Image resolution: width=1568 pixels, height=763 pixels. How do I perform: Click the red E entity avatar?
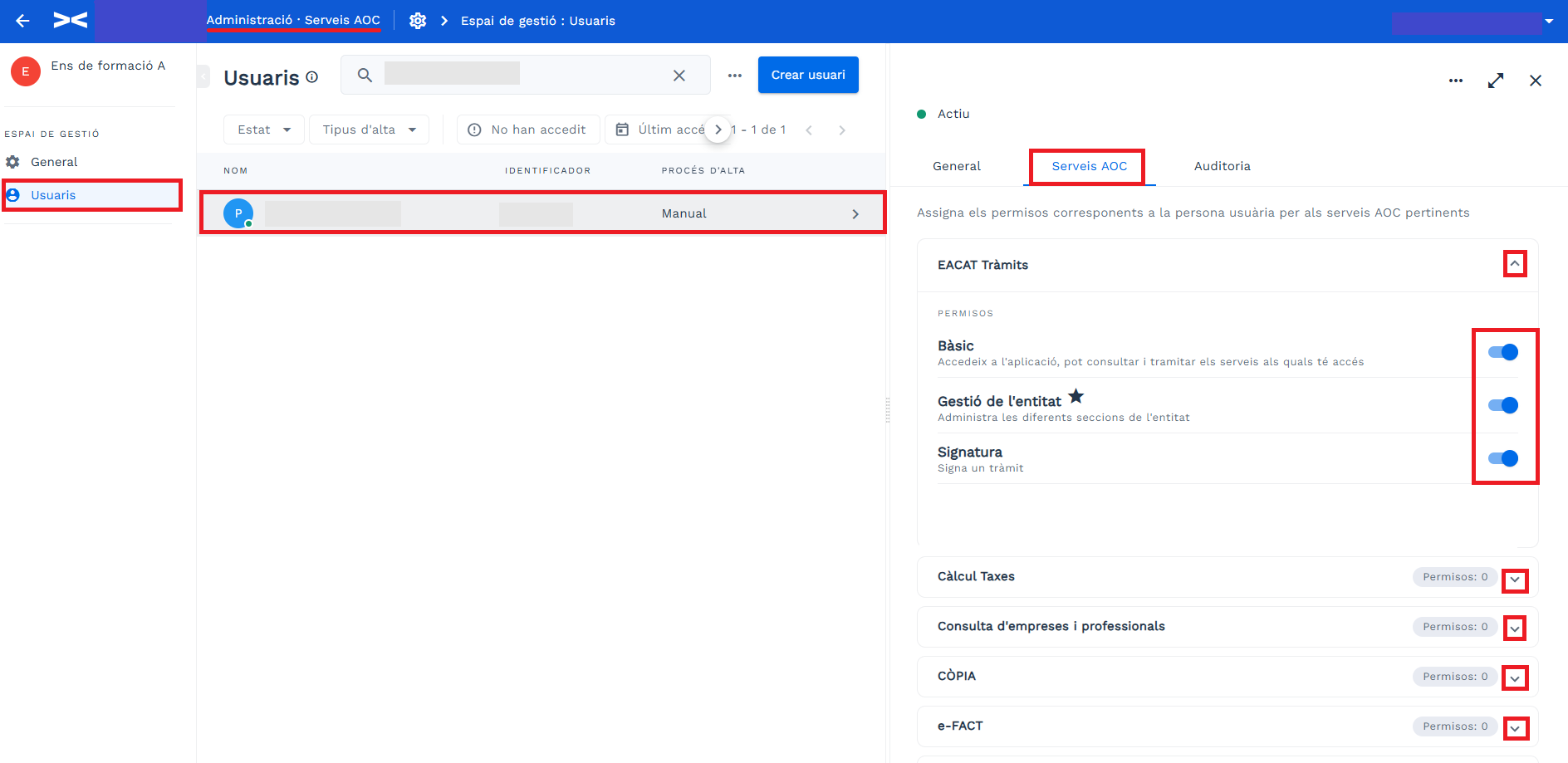[26, 71]
